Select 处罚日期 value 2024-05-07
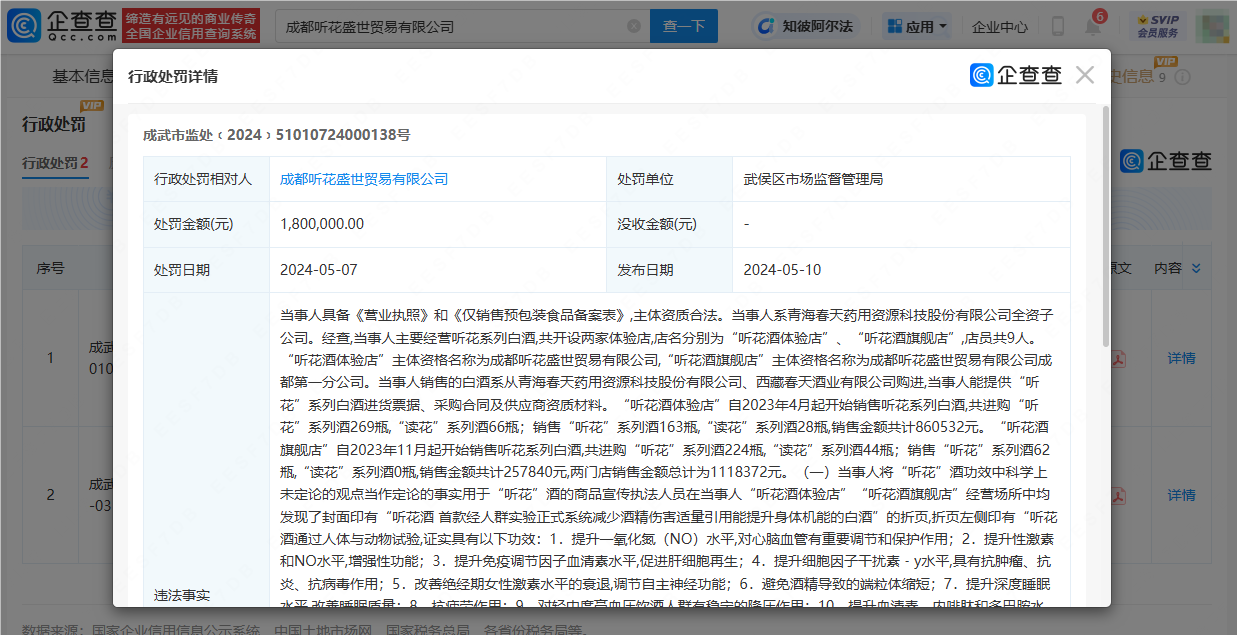 point(437,270)
